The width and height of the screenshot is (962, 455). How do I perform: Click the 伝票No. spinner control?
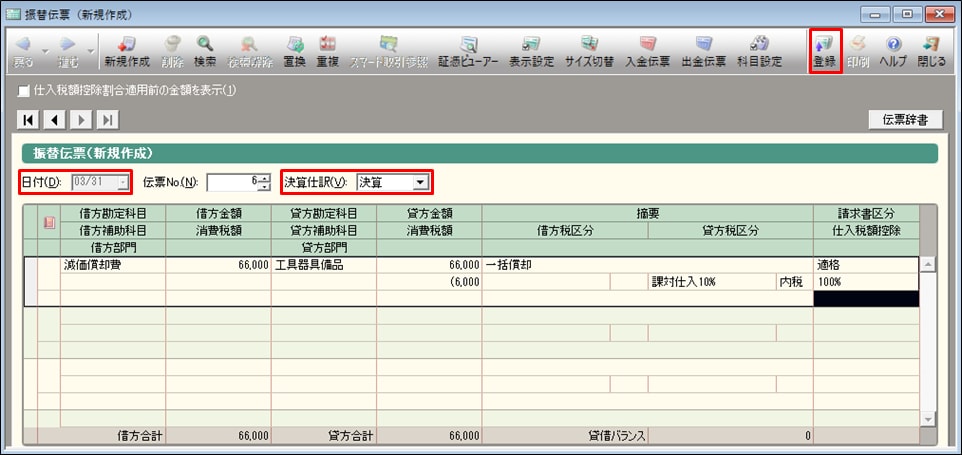[x=264, y=182]
